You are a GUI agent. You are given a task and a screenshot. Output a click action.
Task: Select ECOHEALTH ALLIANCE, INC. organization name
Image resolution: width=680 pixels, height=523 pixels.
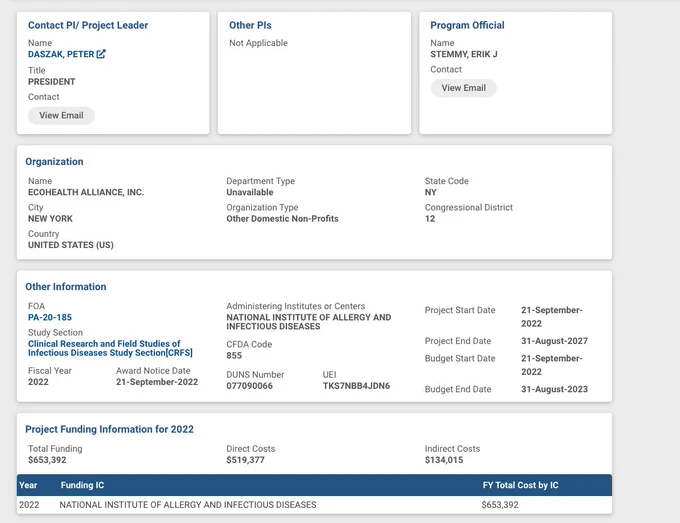coord(86,192)
